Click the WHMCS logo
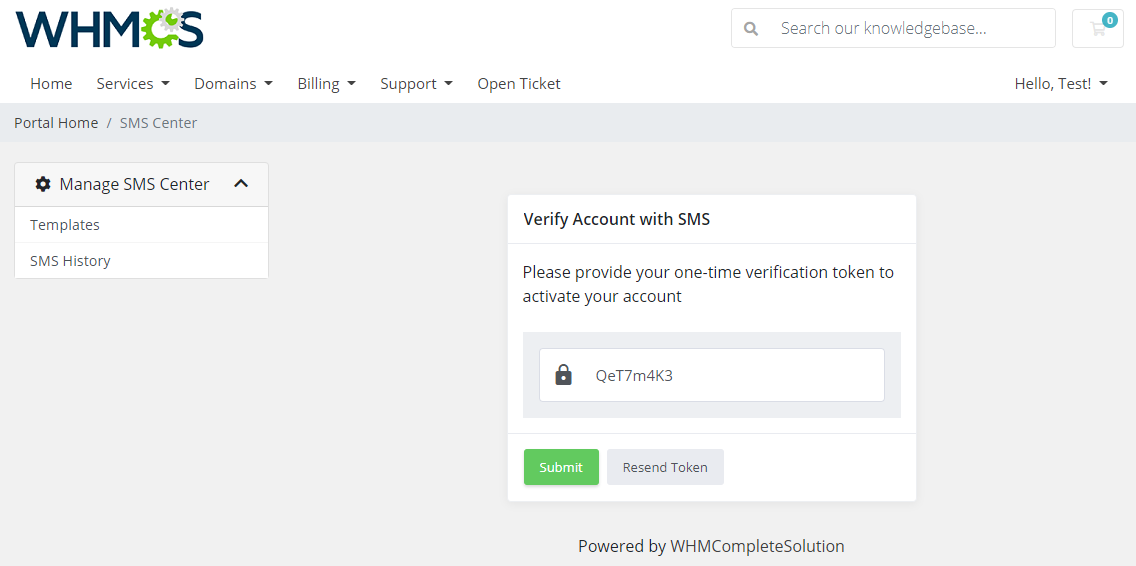Image resolution: width=1136 pixels, height=566 pixels. tap(109, 29)
